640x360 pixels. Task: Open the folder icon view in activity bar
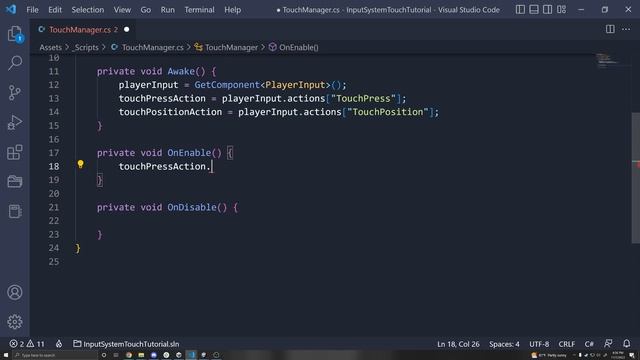15,181
